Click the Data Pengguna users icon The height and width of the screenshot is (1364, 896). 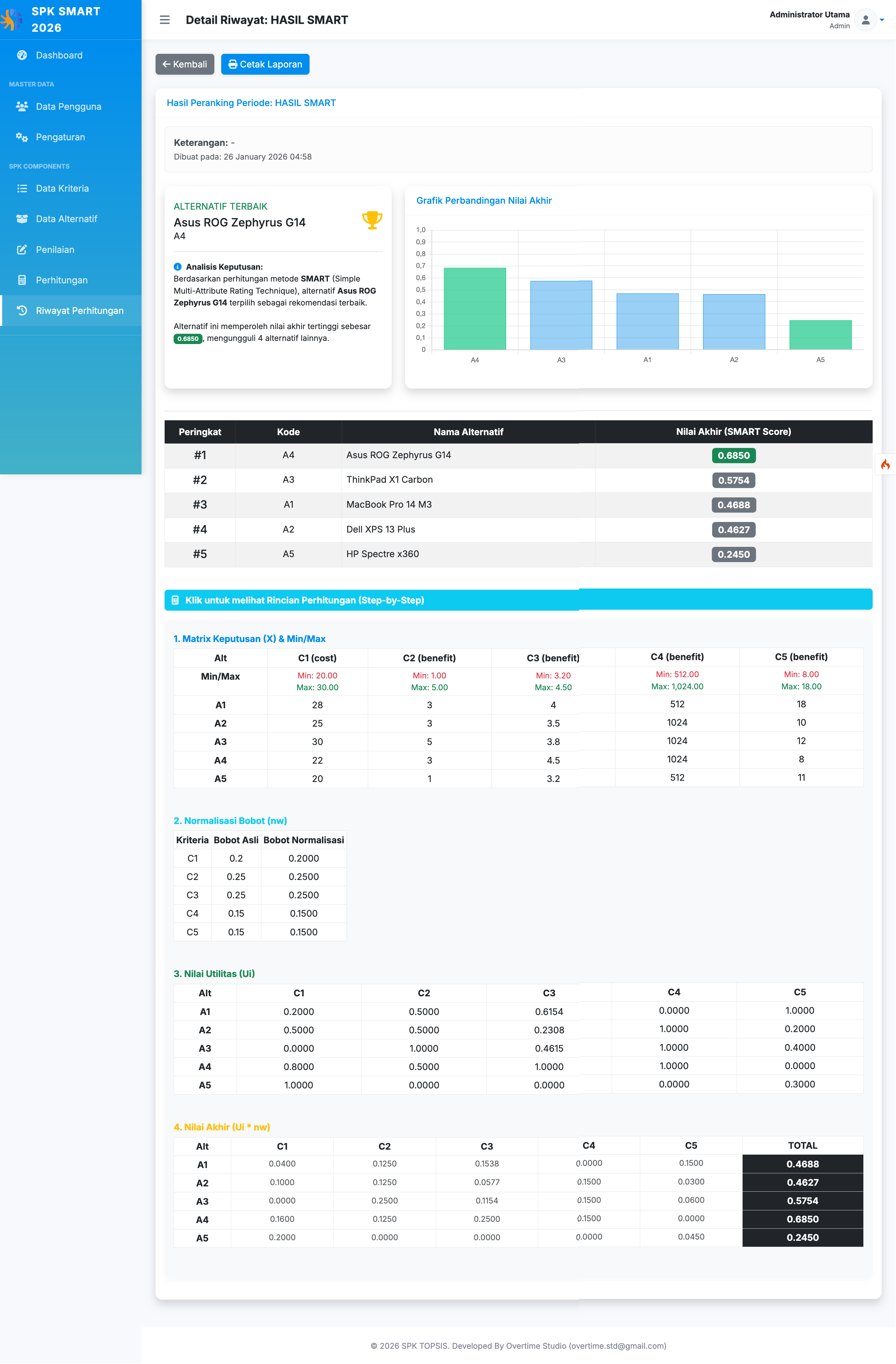tap(22, 106)
